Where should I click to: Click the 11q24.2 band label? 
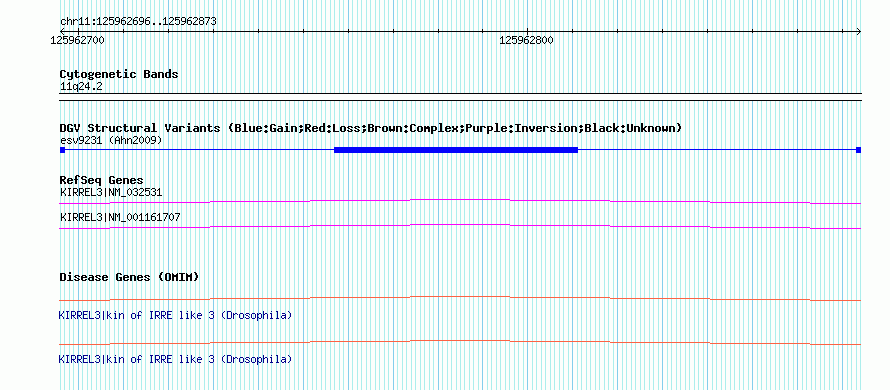click(81, 87)
